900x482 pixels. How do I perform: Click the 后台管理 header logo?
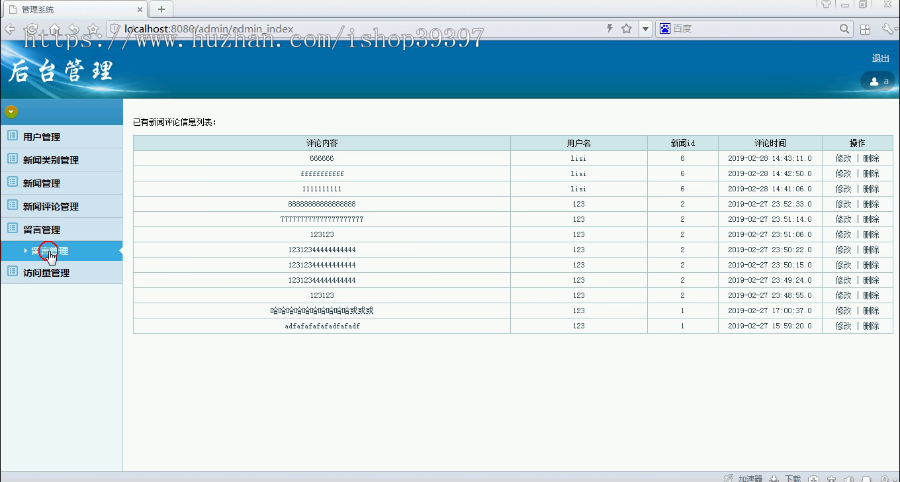point(61,71)
